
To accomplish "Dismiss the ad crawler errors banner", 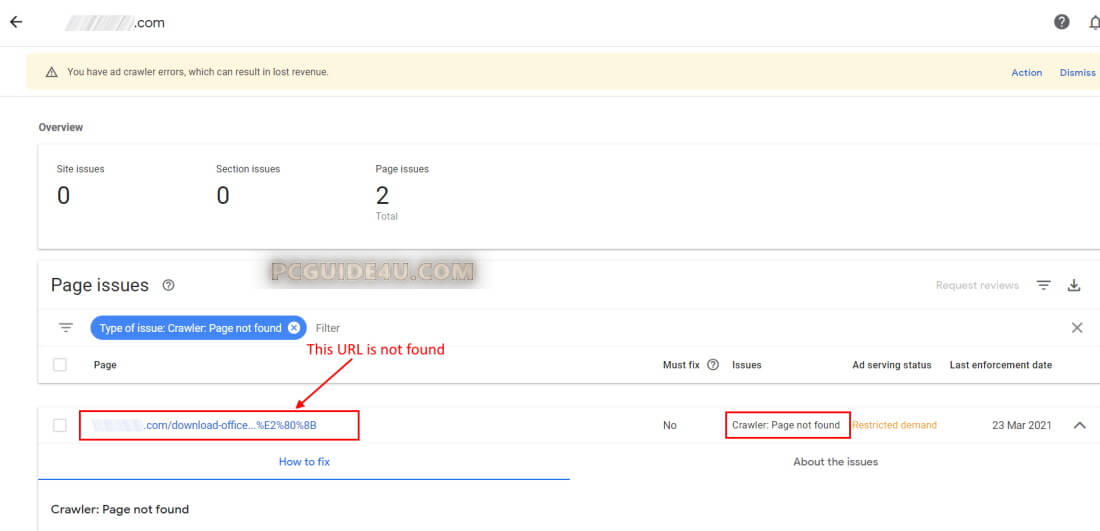I will (x=1077, y=73).
